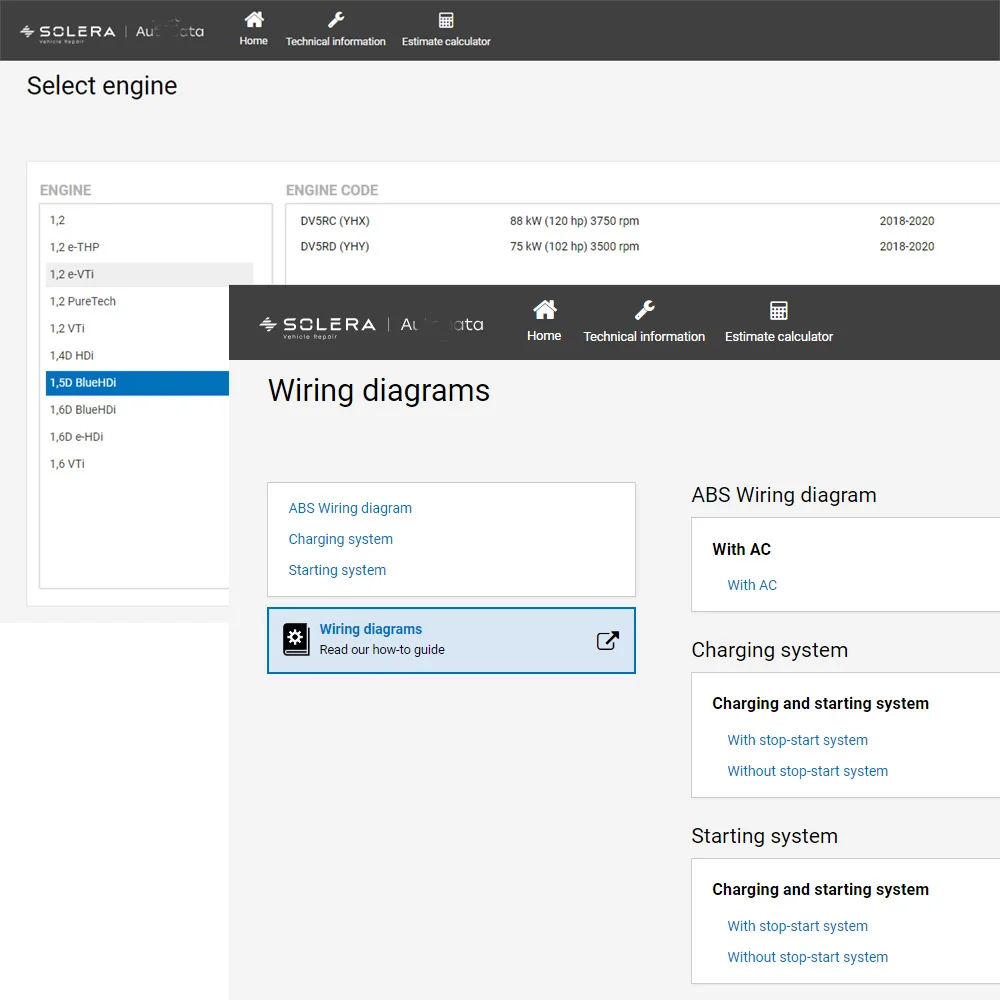Image resolution: width=1000 pixels, height=1000 pixels.
Task: Click the Estimate calculator icon in the top header
Action: [446, 20]
